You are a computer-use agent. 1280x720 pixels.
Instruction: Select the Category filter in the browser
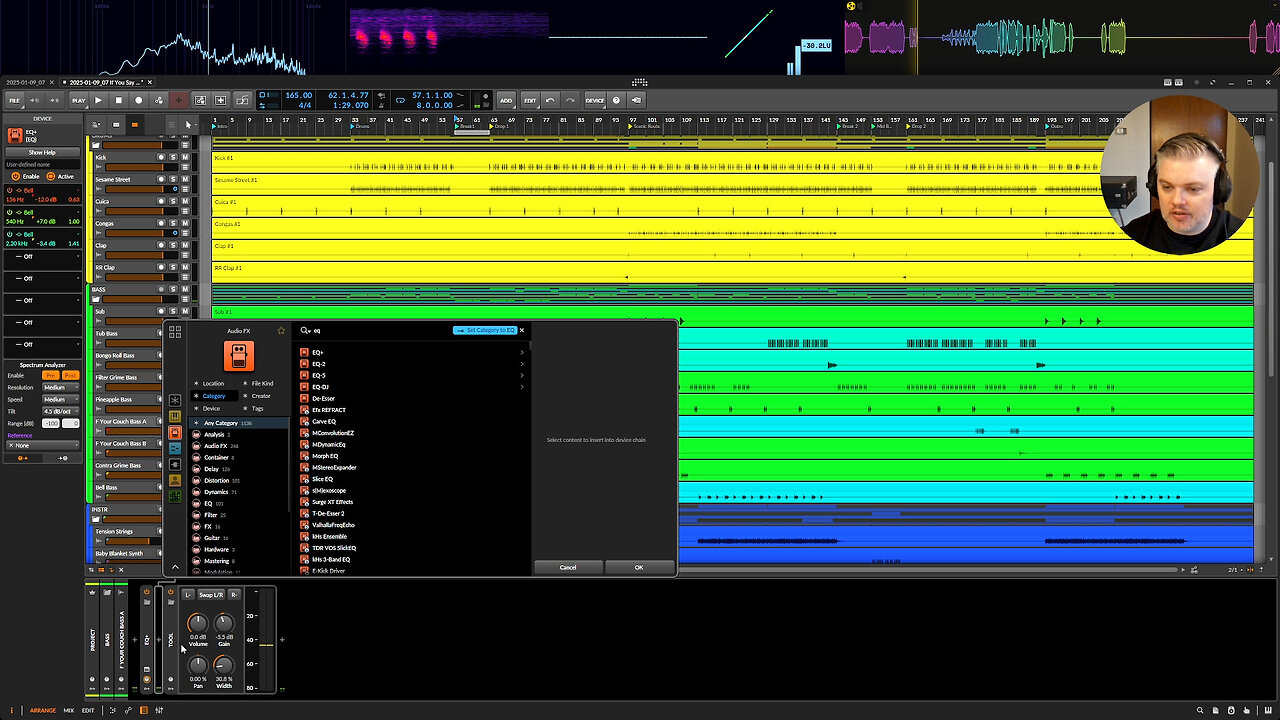tap(214, 396)
